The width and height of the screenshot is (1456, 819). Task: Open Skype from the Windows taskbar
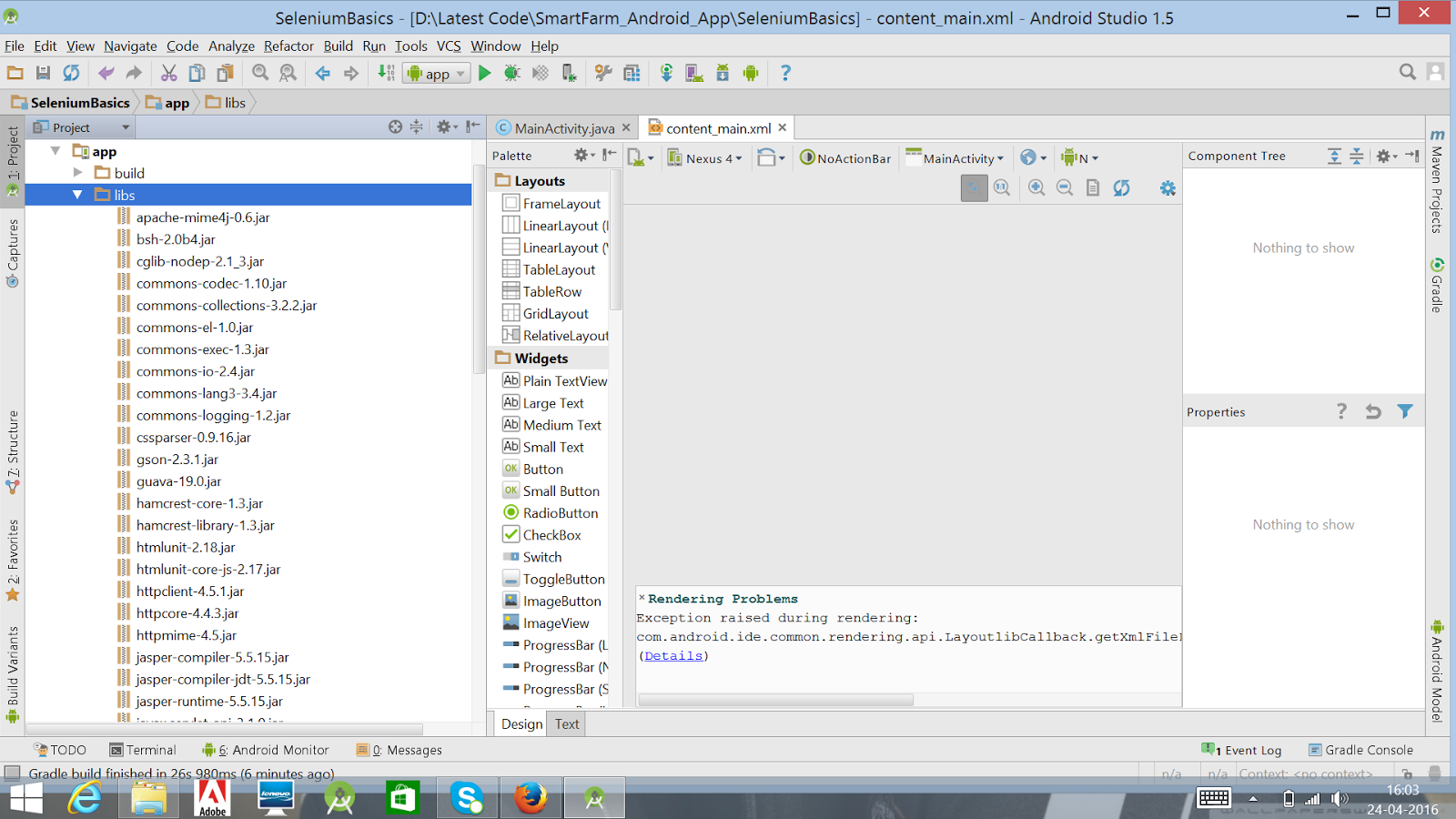point(467,798)
